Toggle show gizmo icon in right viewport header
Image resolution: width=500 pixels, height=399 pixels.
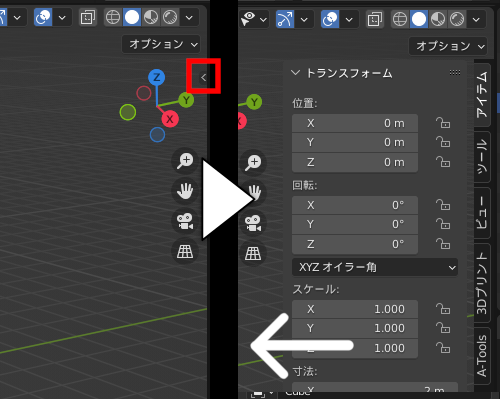[285, 19]
